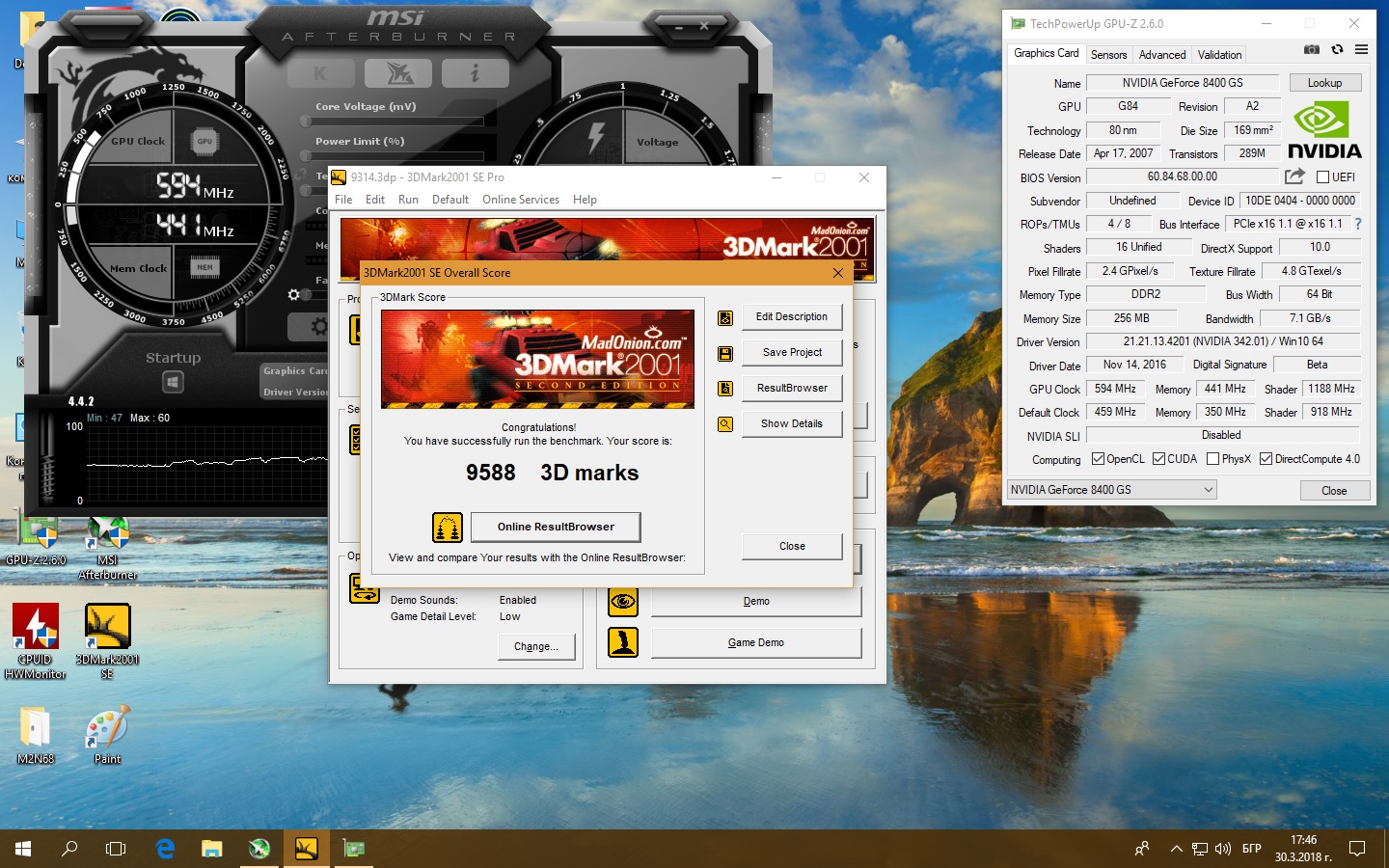The height and width of the screenshot is (868, 1389).
Task: Toggle the CUDA checkbox
Action: (1158, 459)
